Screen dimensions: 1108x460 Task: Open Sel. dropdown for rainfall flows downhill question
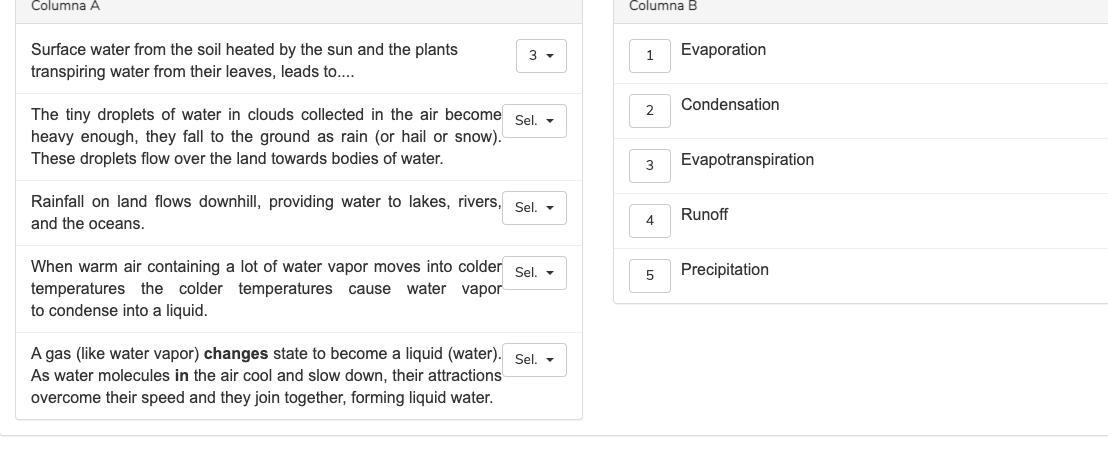[534, 208]
